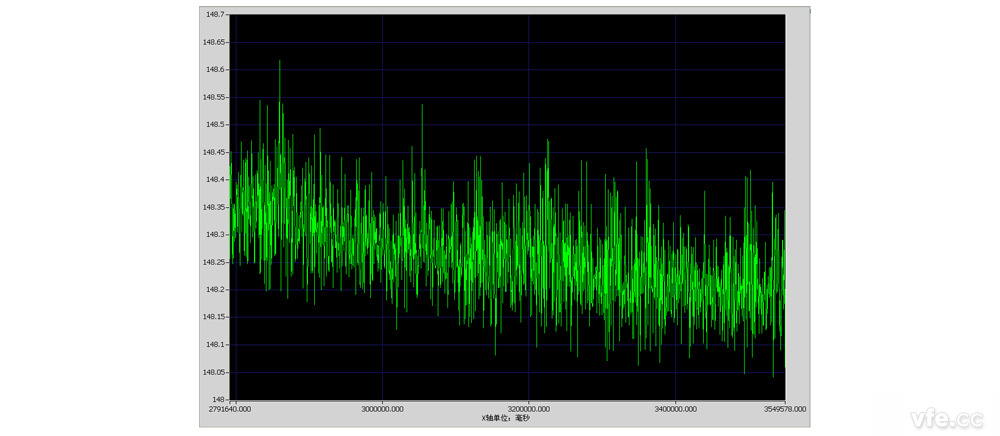1000x436 pixels.
Task: Click the 3000000.000 X-axis tick label
Action: [x=382, y=408]
